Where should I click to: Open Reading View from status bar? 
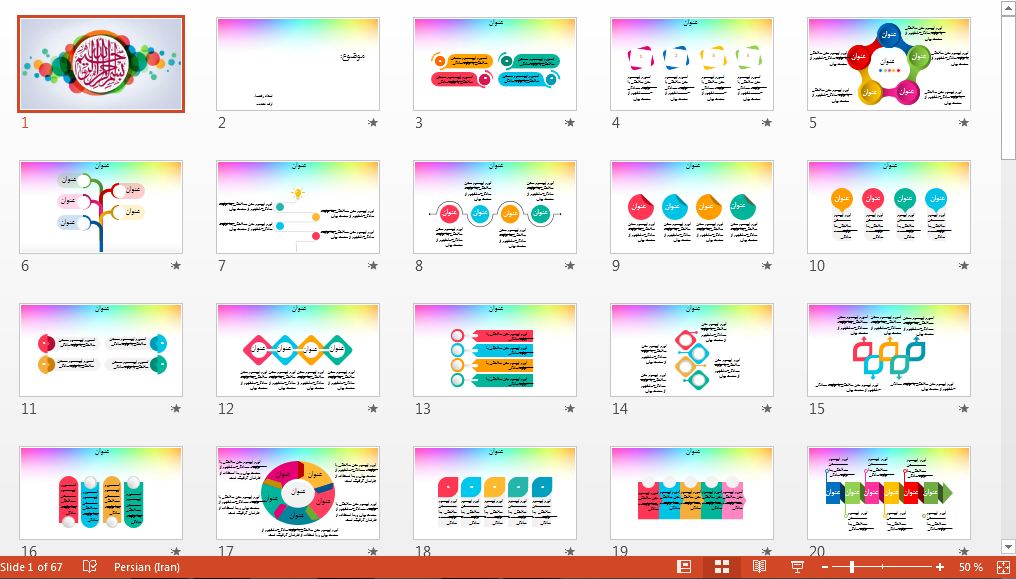pyautogui.click(x=760, y=567)
